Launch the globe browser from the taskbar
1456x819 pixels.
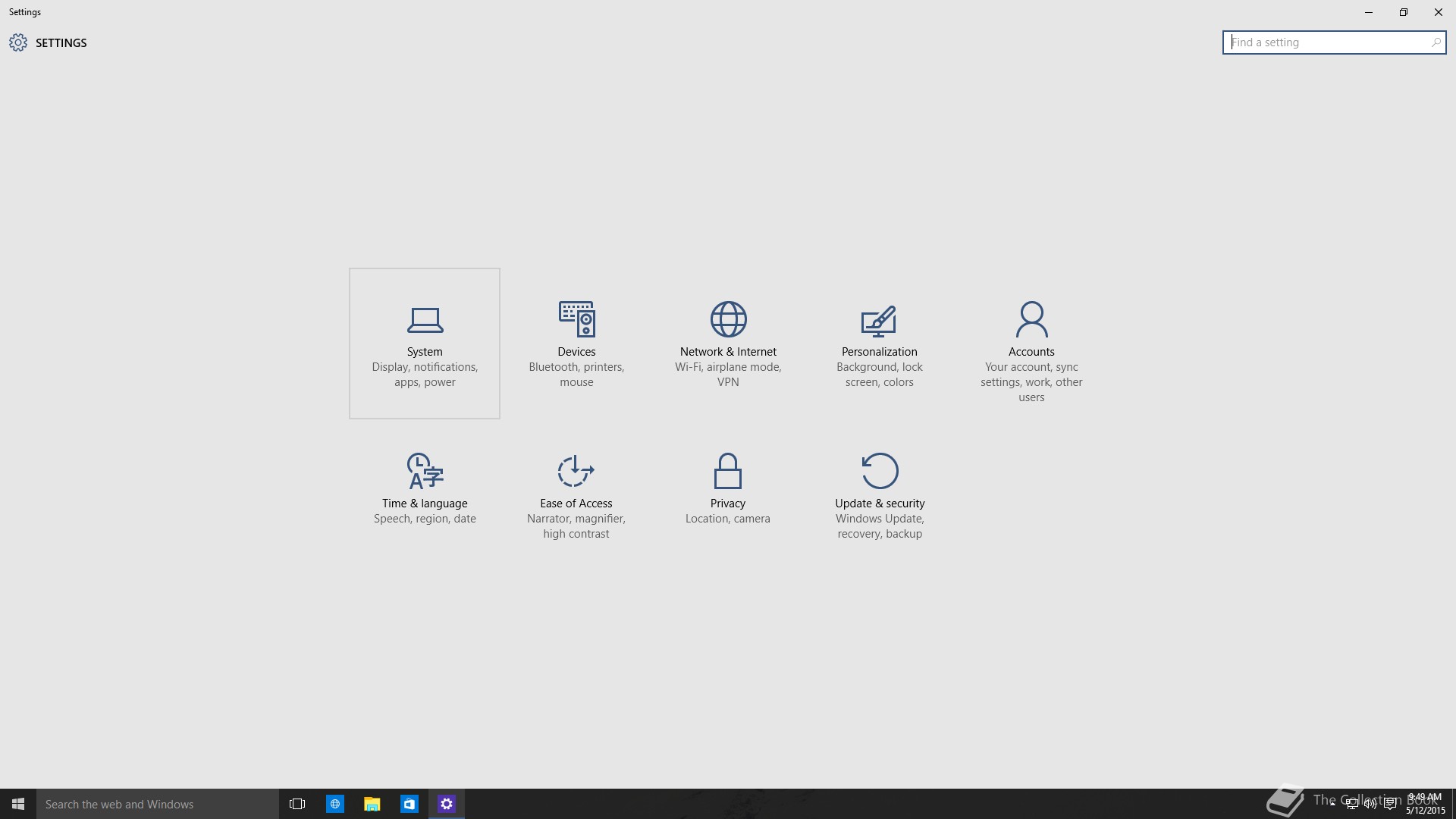334,804
